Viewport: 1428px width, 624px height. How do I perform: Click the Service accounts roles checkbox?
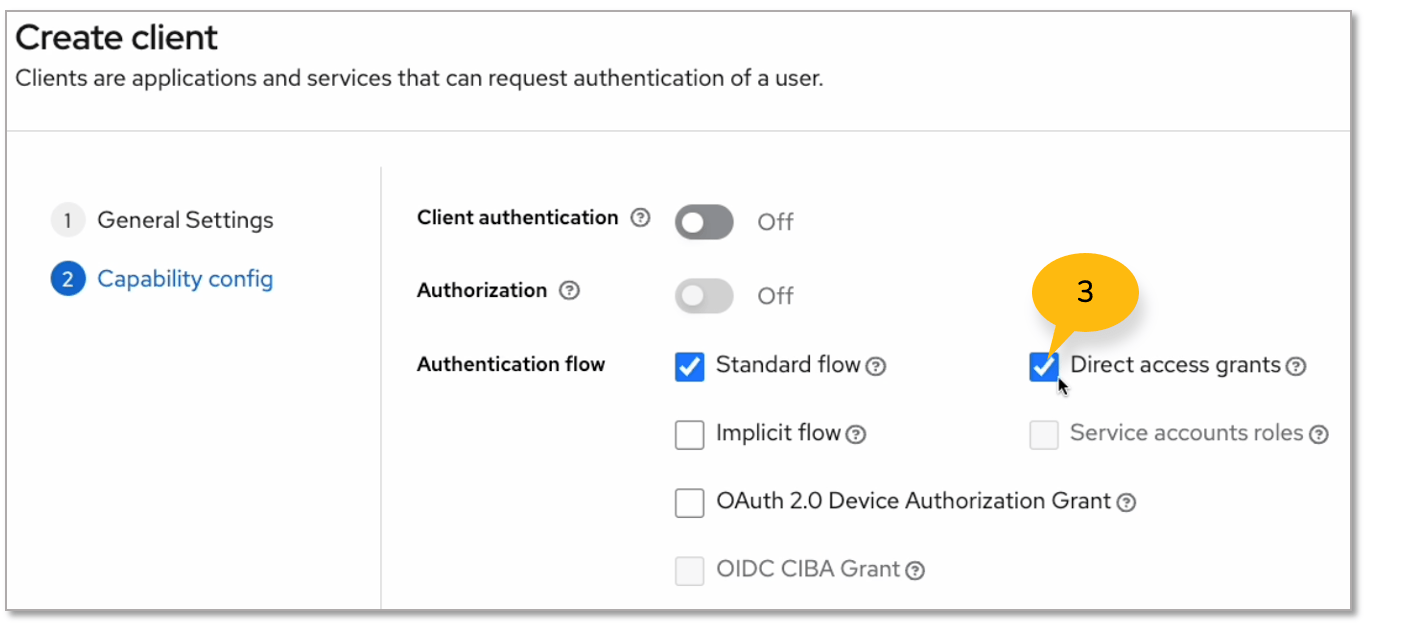point(1044,434)
